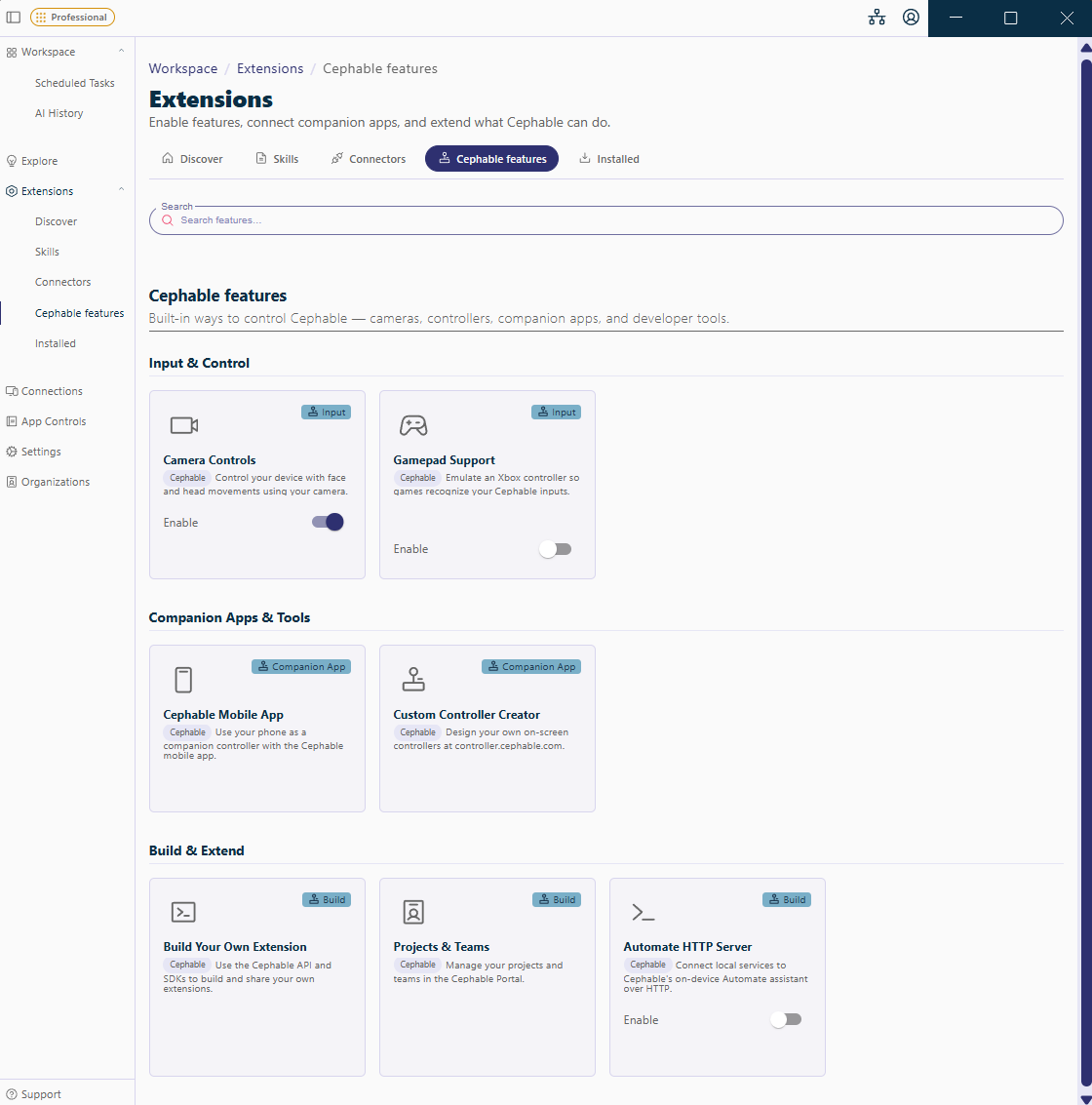Click the Build Your Own Extension terminal icon
1092x1105 pixels.
pyautogui.click(x=183, y=912)
